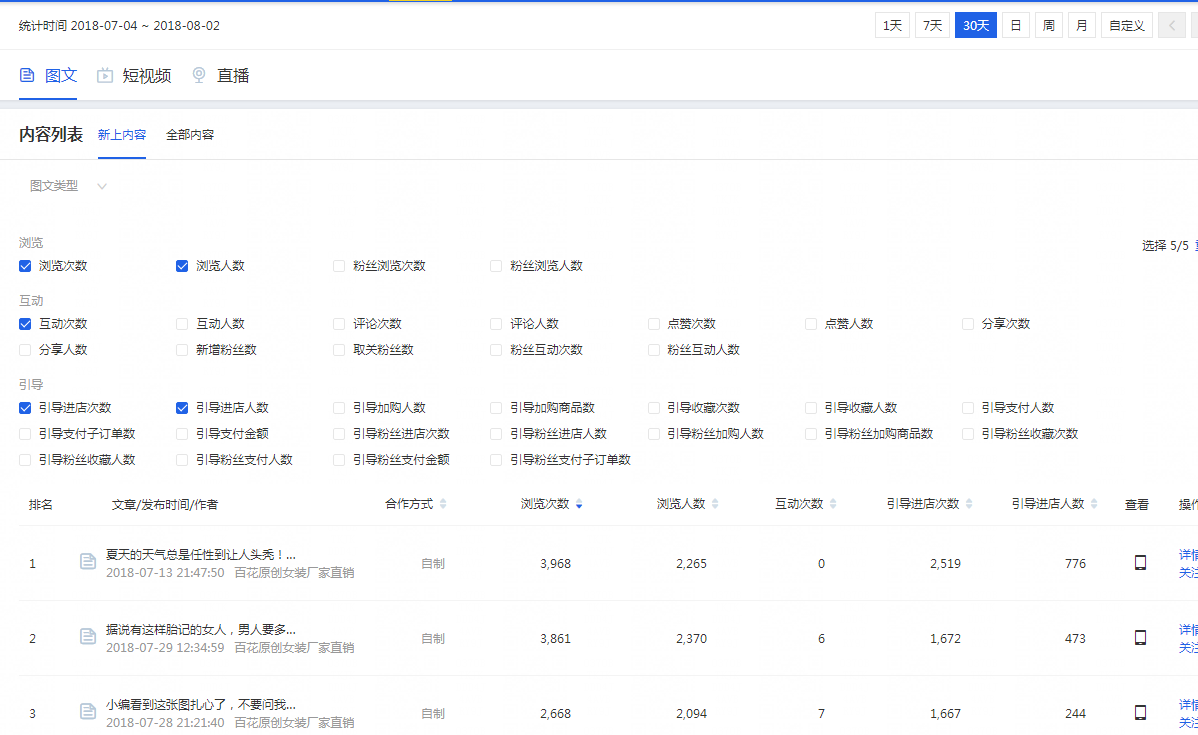Image resolution: width=1198 pixels, height=735 pixels.
Task: View rank 3 article on mobile icon
Action: 1140,713
